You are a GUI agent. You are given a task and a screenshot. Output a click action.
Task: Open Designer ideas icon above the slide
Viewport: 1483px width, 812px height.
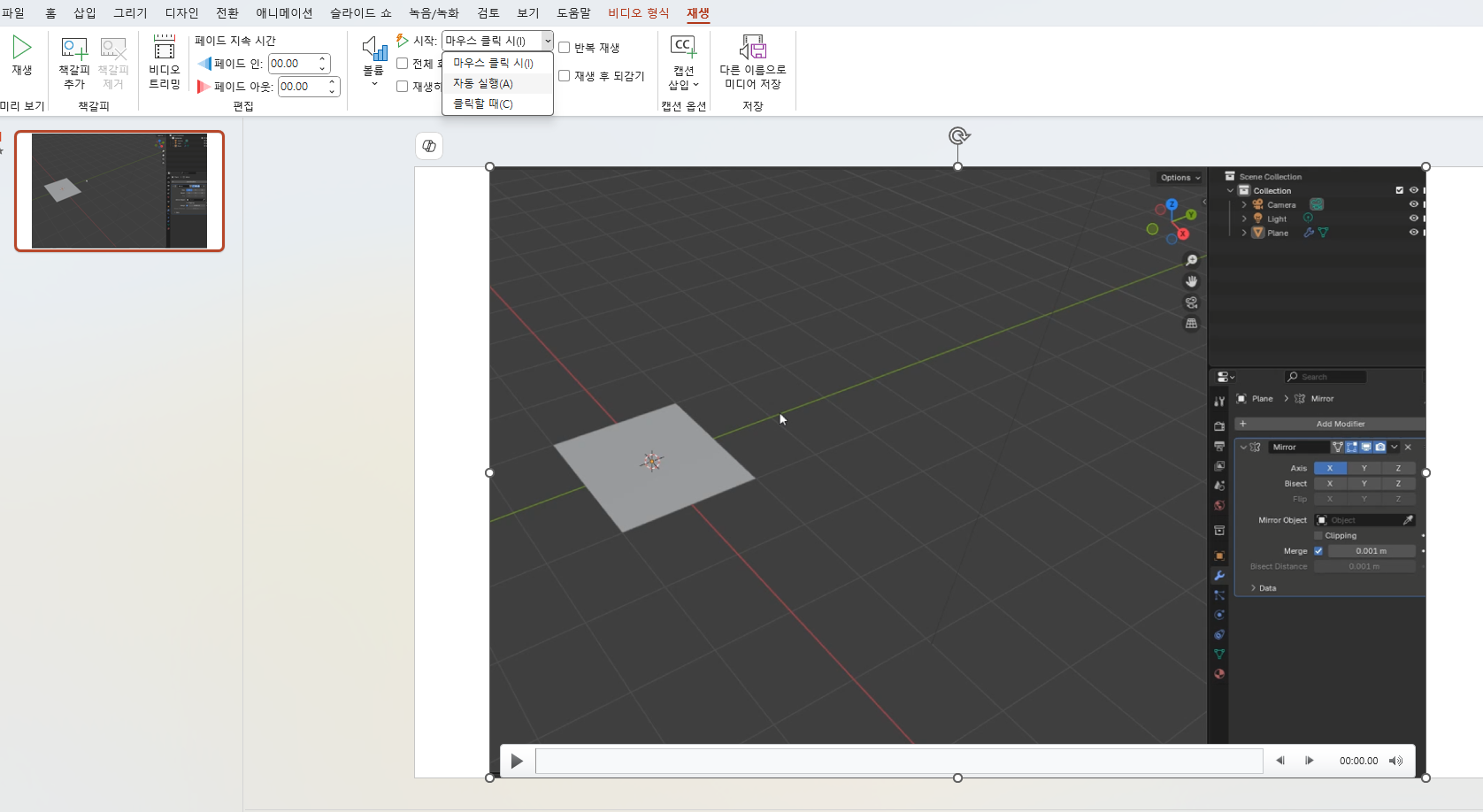click(429, 146)
